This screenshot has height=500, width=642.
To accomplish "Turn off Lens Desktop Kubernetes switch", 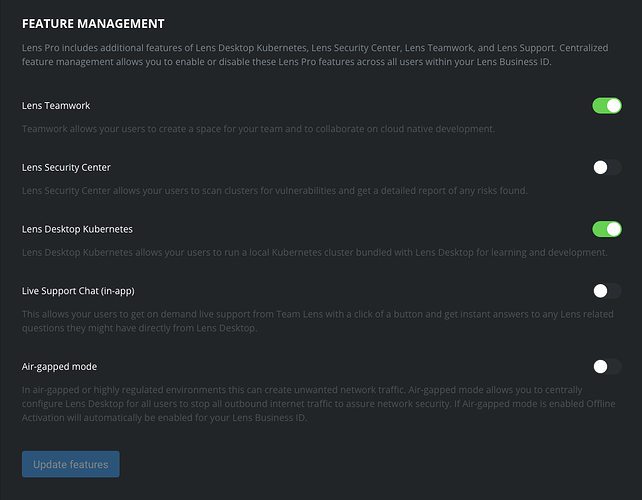I will [x=607, y=229].
